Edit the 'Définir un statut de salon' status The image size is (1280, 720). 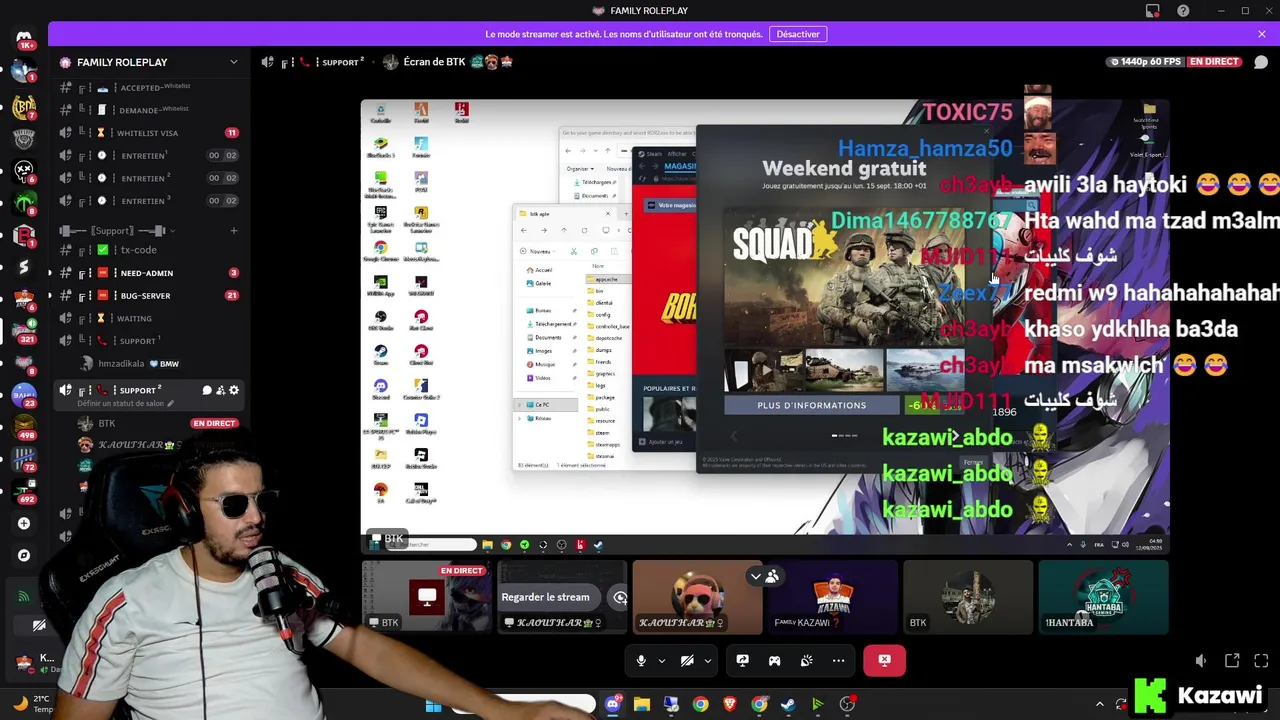[126, 404]
